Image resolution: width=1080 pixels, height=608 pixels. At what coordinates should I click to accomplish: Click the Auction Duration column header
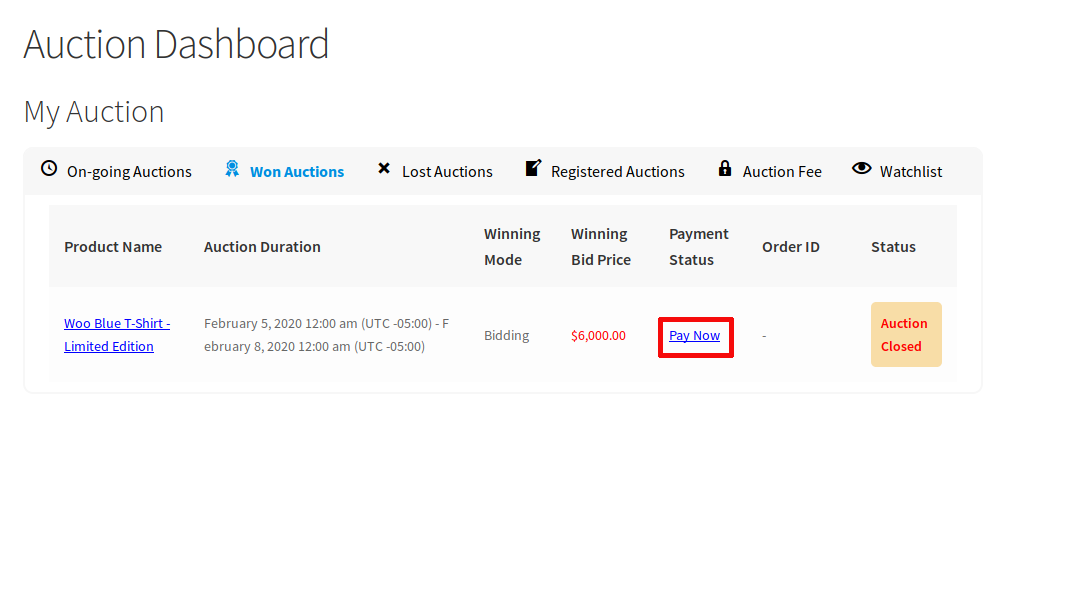pos(262,247)
